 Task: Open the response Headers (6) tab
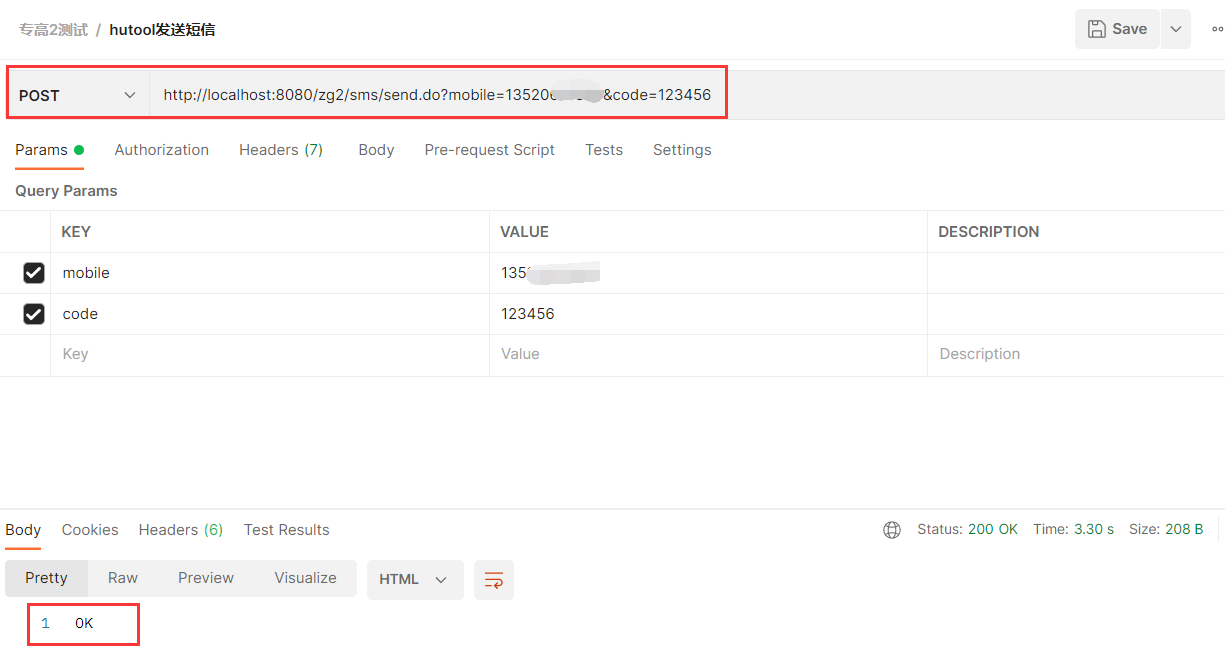[181, 530]
